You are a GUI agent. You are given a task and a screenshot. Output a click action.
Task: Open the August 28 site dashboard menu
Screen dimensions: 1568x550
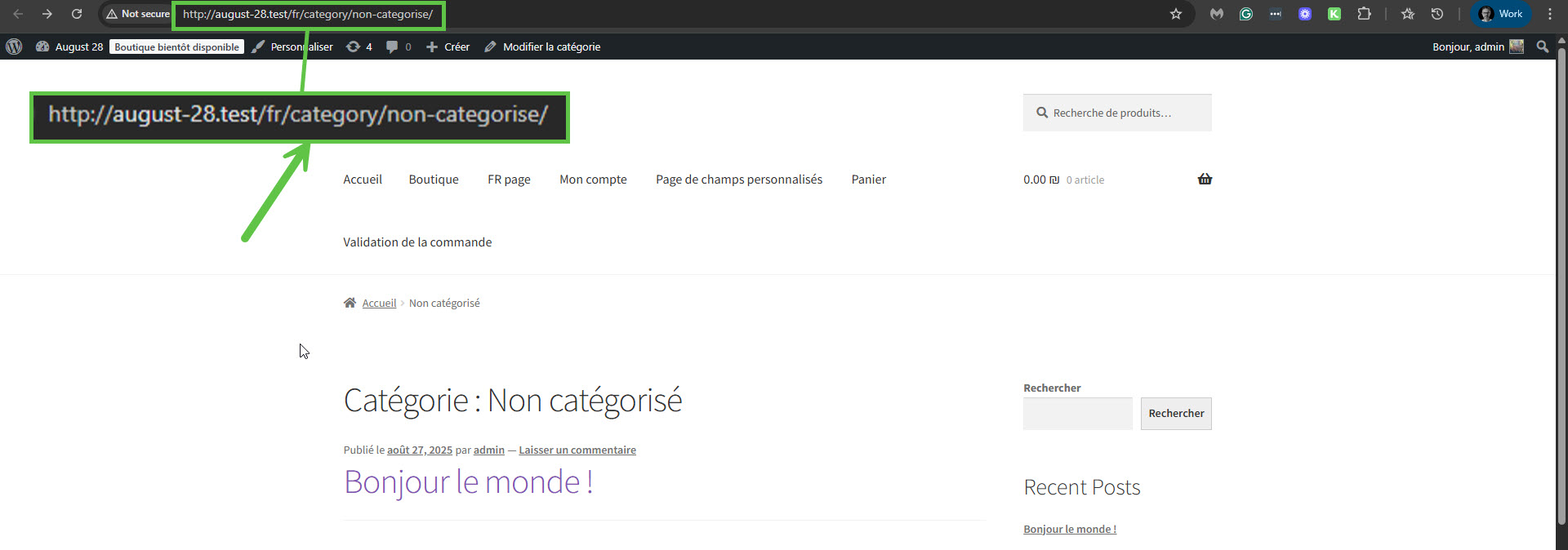pyautogui.click(x=69, y=47)
